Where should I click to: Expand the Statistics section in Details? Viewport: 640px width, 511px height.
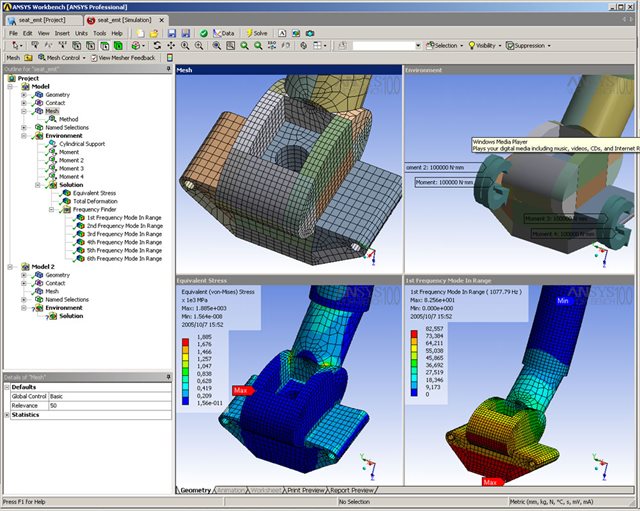pyautogui.click(x=7, y=415)
